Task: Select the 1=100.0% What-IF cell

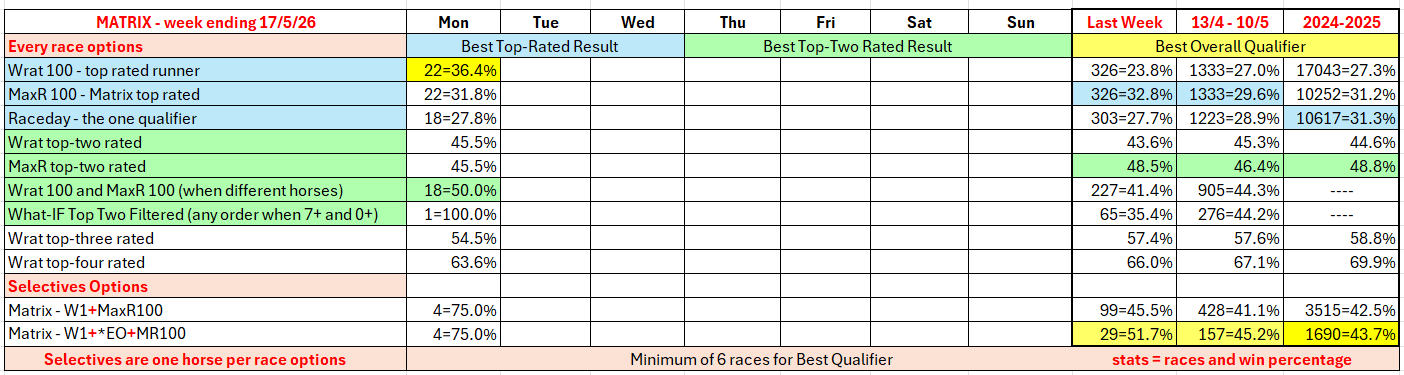Action: click(452, 214)
